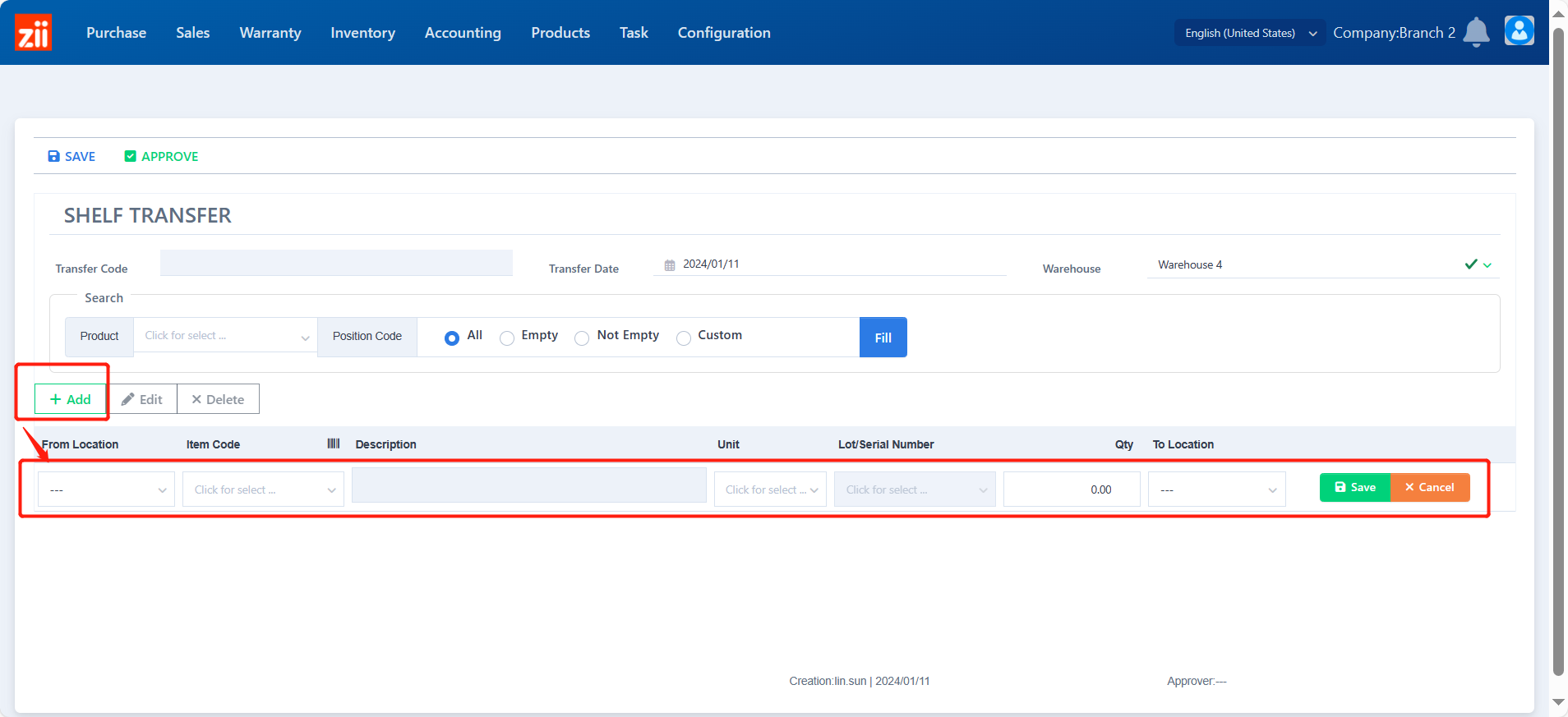Image resolution: width=1568 pixels, height=717 pixels.
Task: Select the Not Empty radio button
Action: point(582,338)
